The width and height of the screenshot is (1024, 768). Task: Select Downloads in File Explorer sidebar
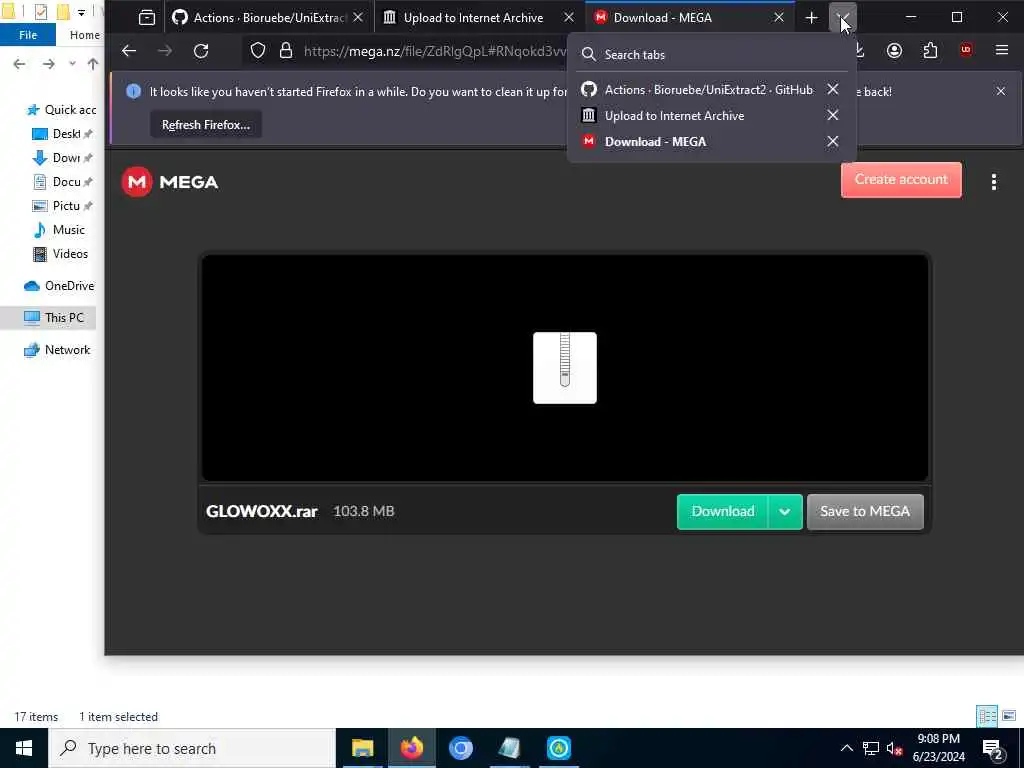pos(63,158)
